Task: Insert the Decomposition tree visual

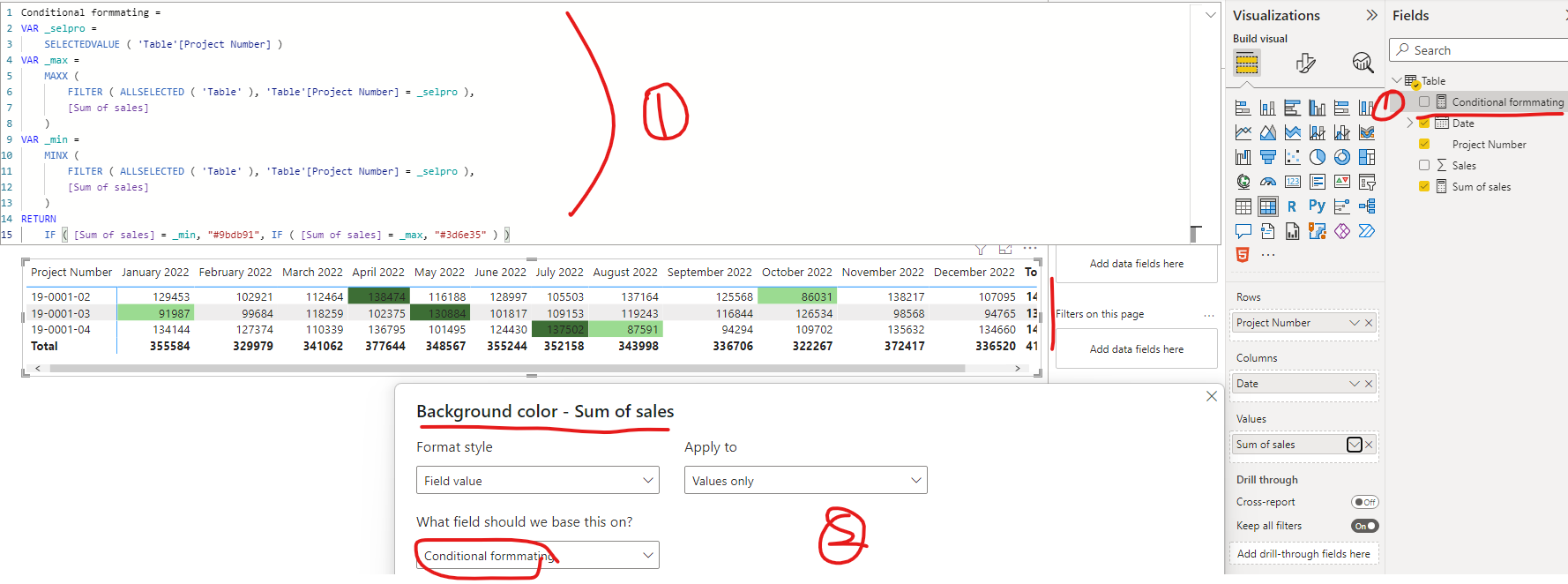Action: click(1366, 206)
